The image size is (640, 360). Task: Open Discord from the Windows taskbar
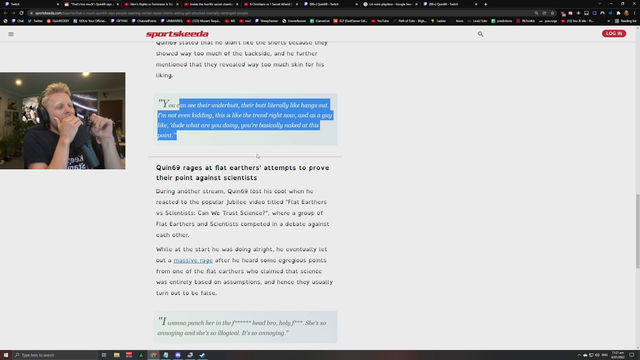tap(178, 355)
